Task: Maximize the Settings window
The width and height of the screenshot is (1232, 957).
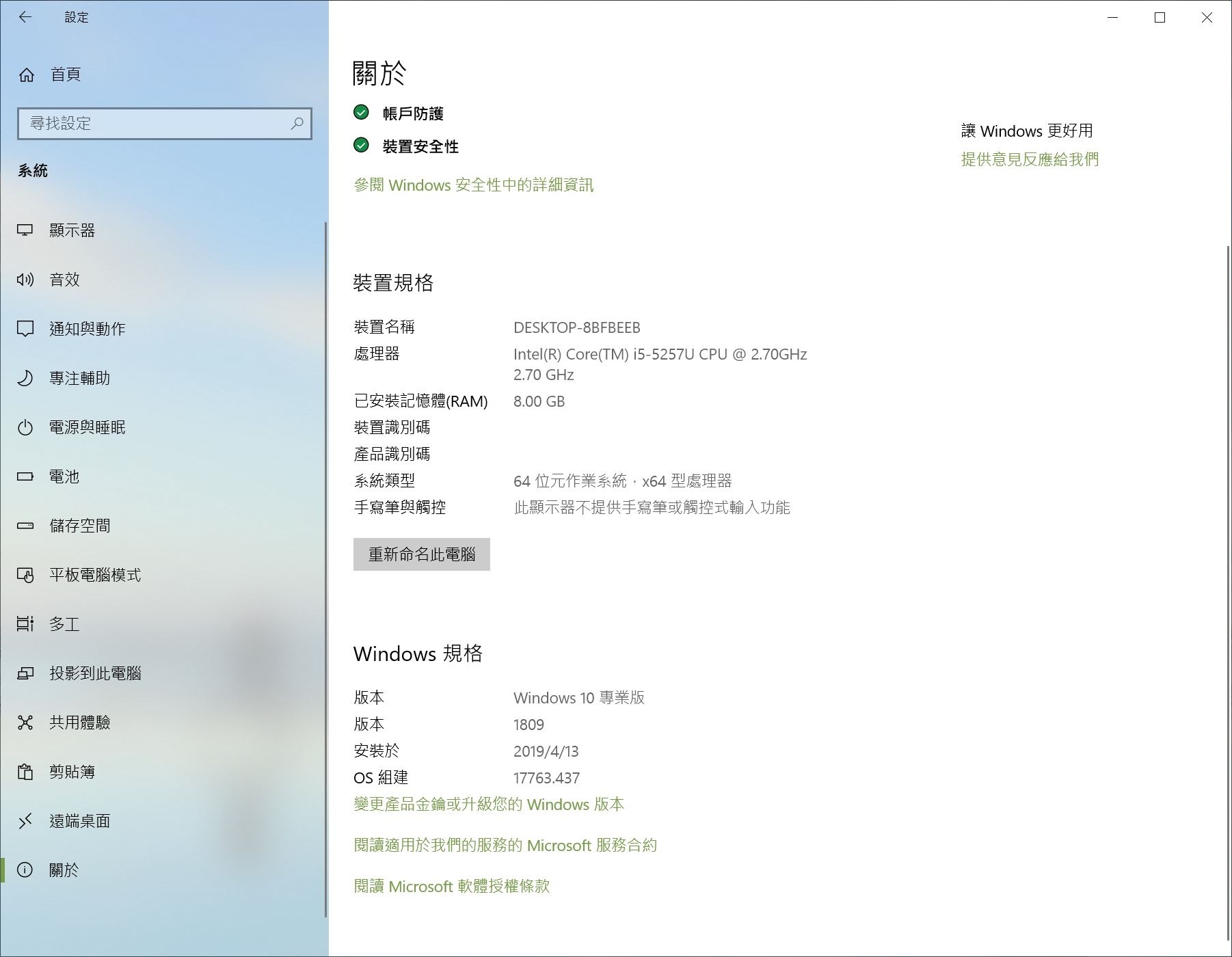Action: pos(1160,18)
